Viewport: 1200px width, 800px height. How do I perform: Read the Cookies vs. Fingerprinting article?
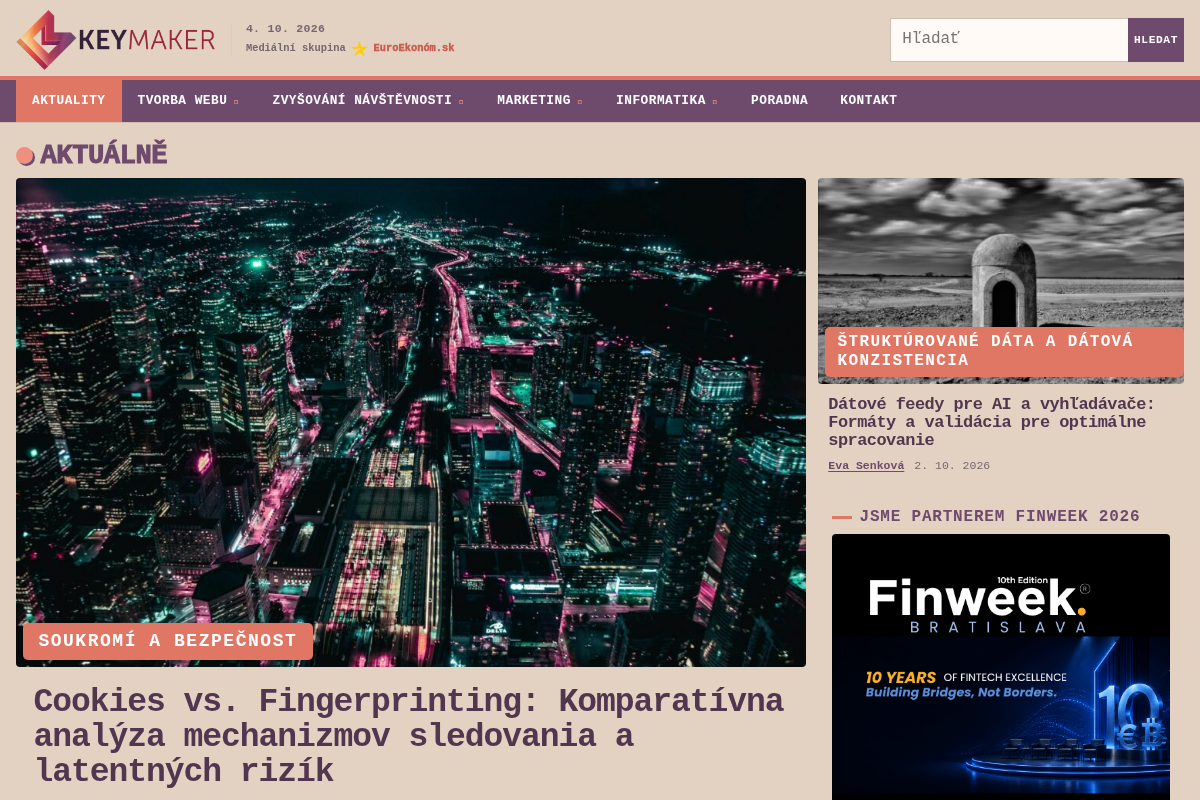[x=408, y=736]
